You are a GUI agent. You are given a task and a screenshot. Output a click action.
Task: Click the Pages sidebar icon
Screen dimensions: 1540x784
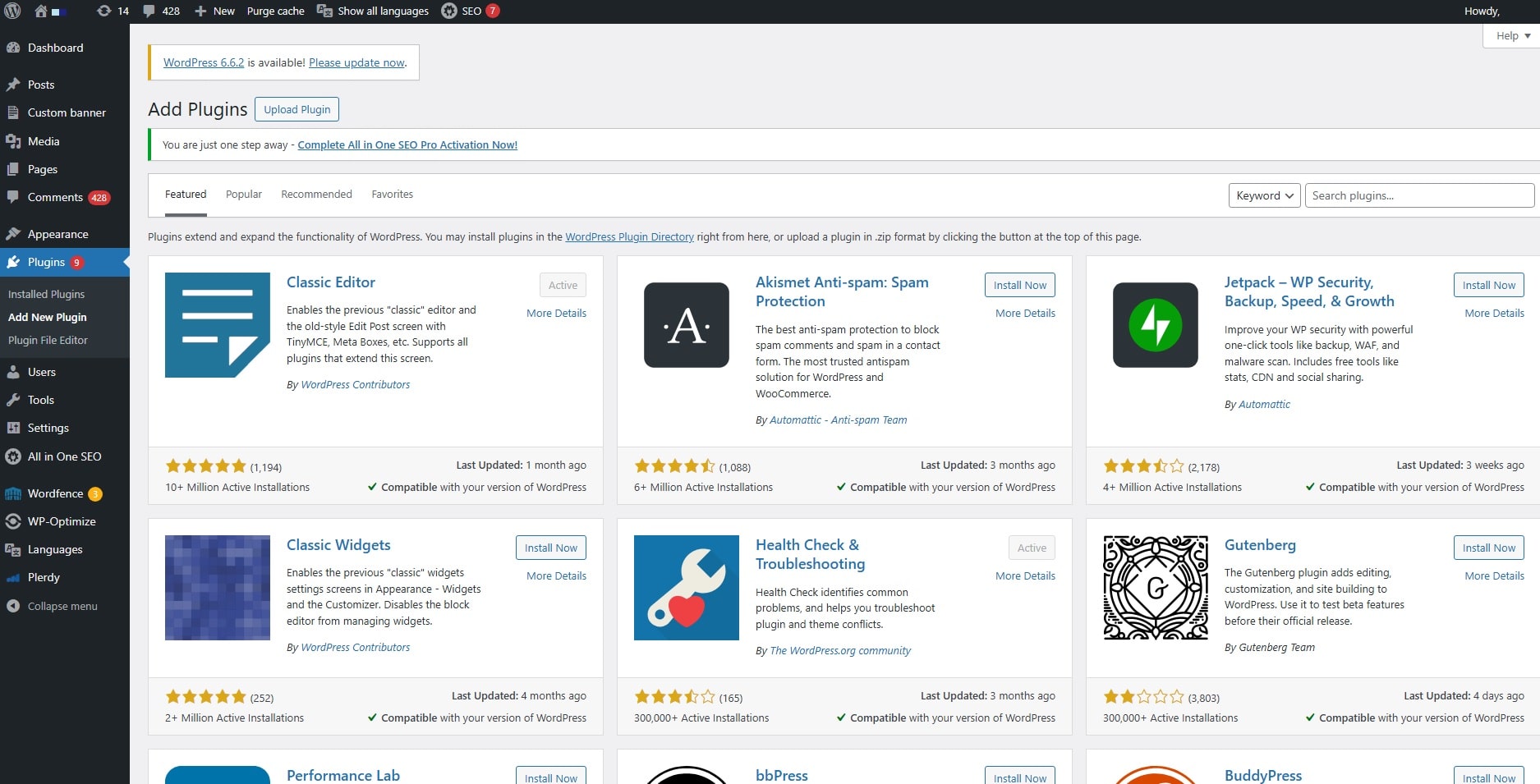[x=13, y=169]
